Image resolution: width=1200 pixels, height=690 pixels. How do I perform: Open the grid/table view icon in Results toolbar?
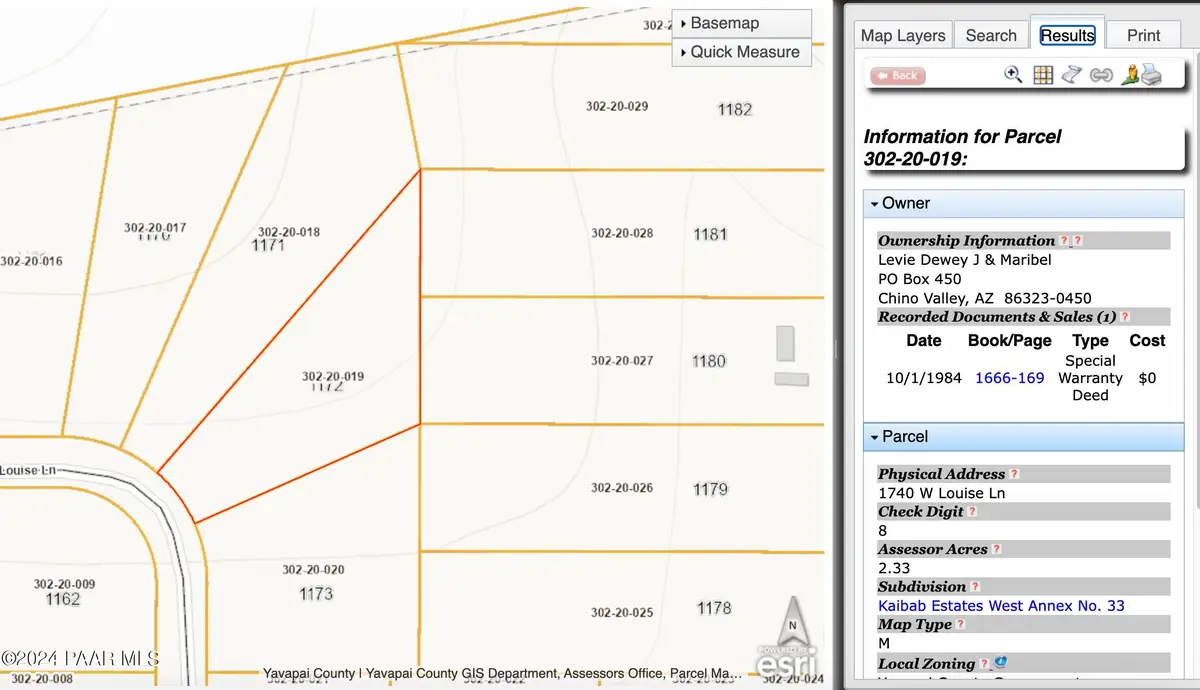pos(1043,74)
